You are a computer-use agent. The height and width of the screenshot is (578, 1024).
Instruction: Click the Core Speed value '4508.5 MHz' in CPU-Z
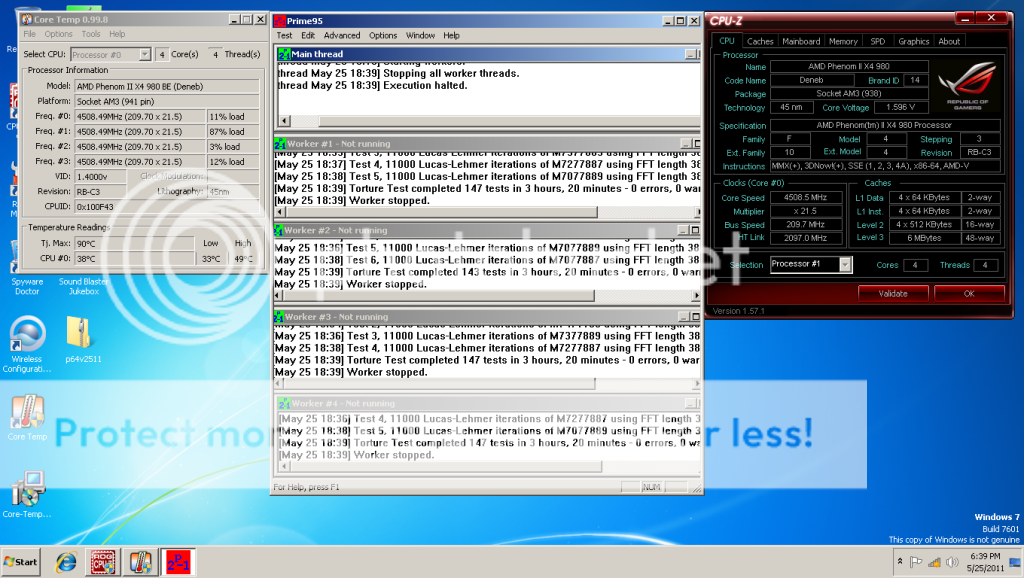[806, 197]
